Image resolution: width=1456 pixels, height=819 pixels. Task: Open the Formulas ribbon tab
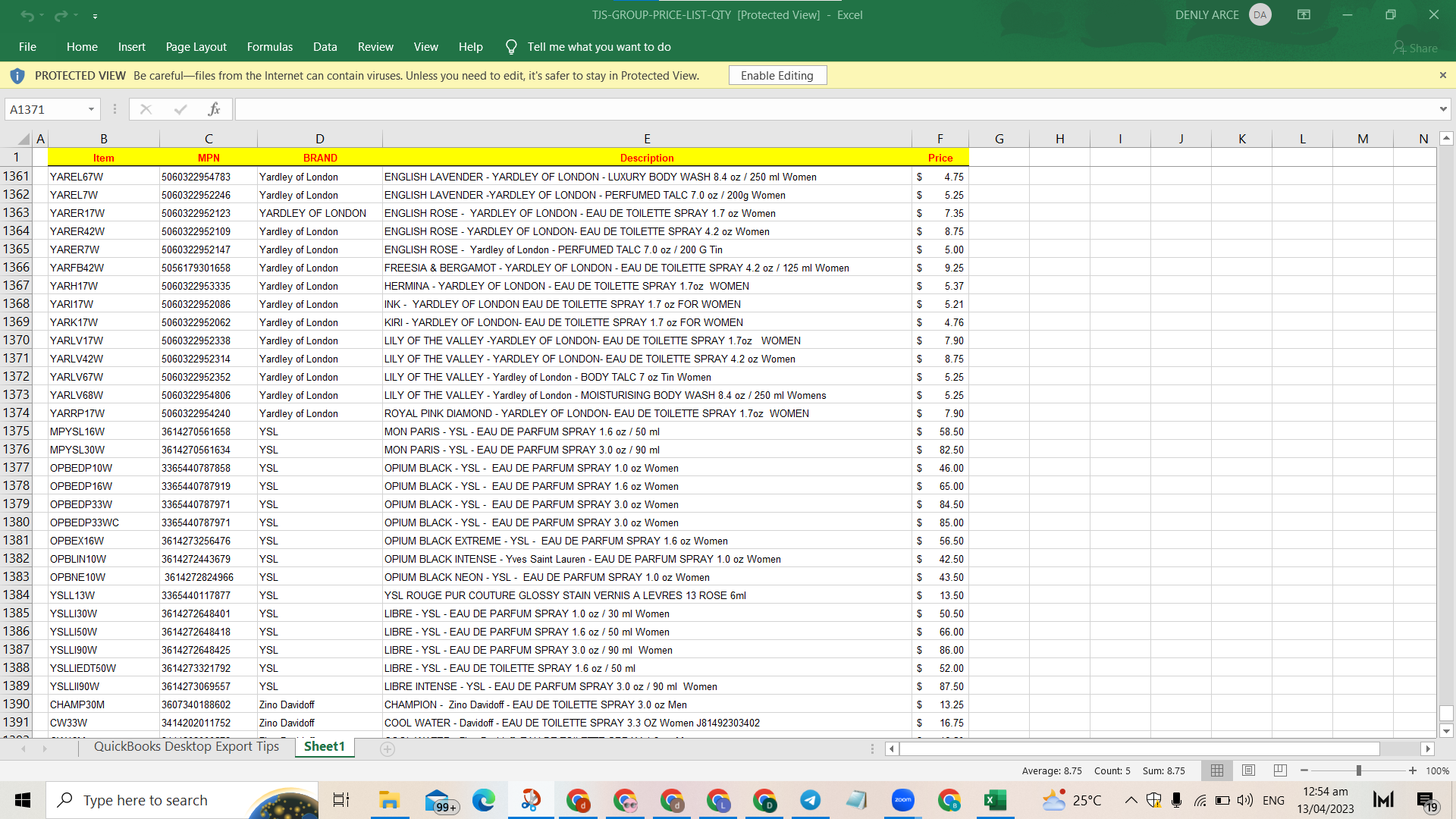(270, 47)
